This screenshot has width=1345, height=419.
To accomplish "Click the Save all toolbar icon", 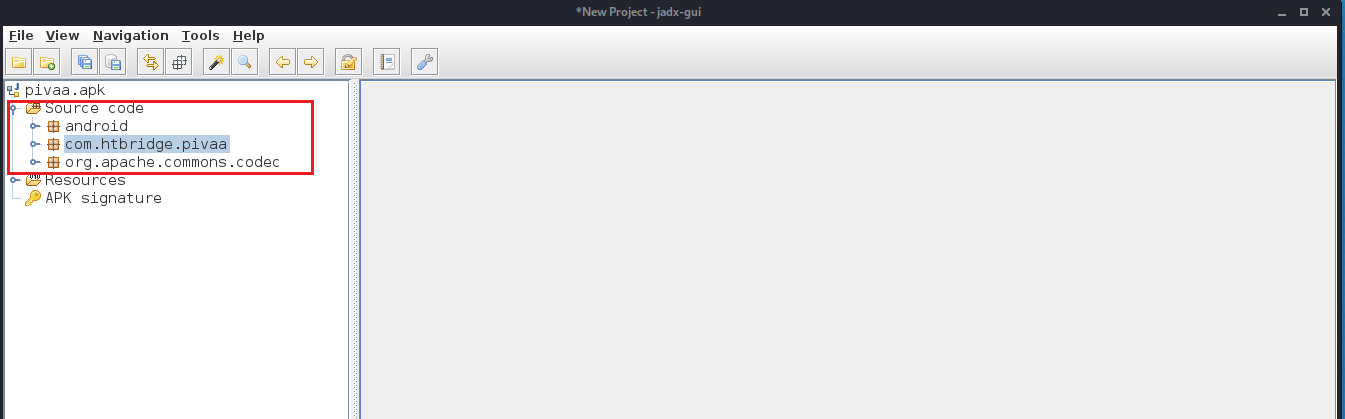I will (x=85, y=62).
